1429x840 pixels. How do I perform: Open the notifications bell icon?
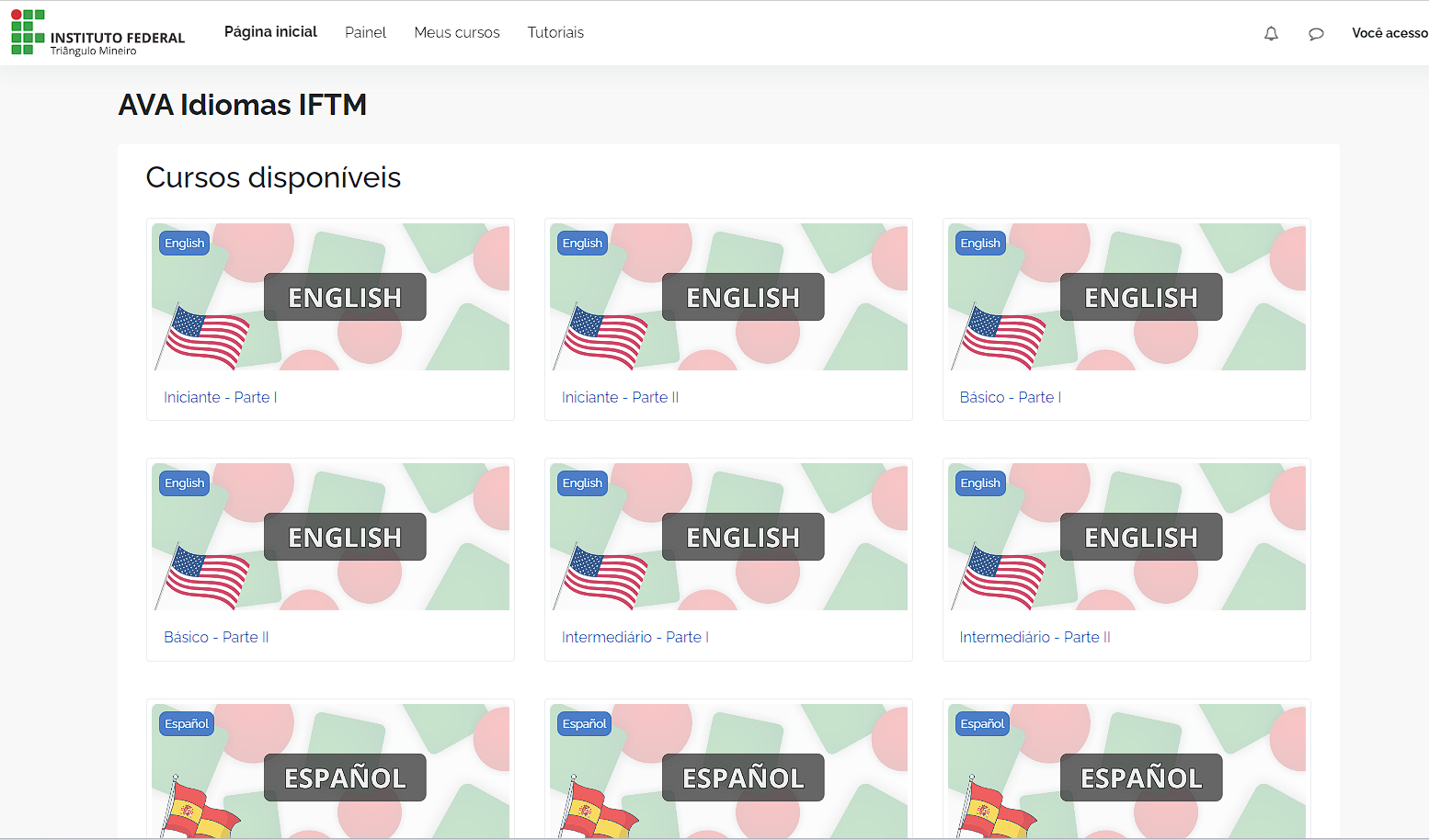pos(1271,34)
